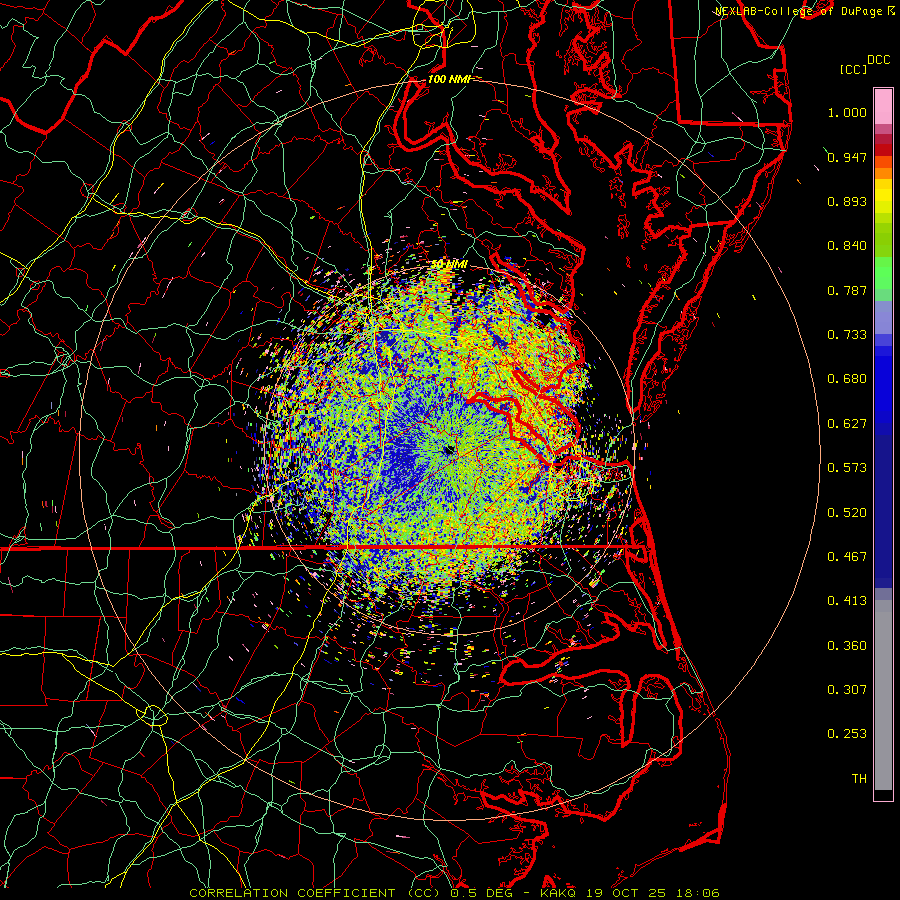
Task: Click the 50 NMI range ring label
Action: coord(449,264)
